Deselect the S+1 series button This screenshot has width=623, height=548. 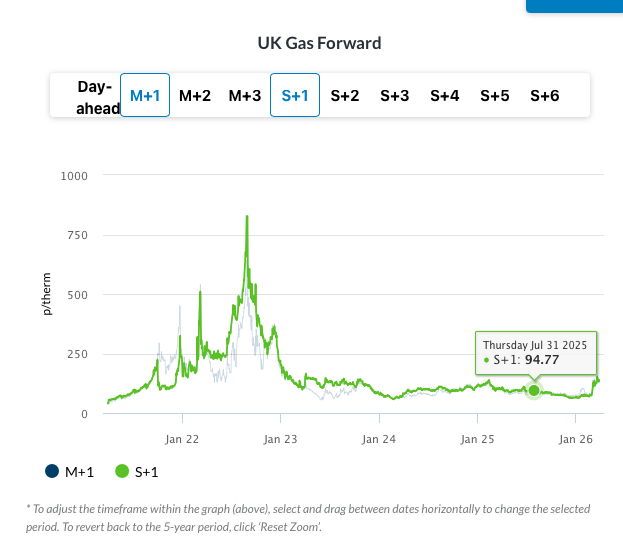point(295,96)
